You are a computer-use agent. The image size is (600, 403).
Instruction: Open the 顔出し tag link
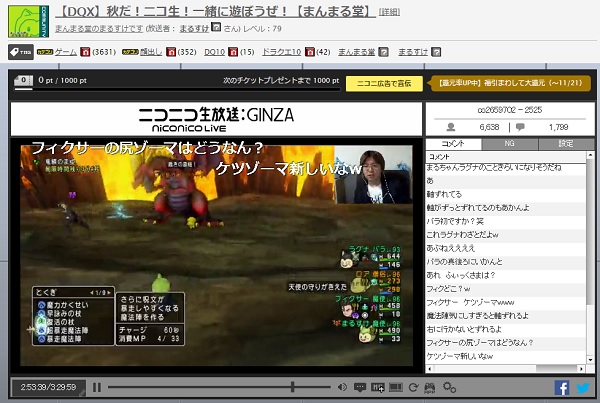click(x=151, y=52)
